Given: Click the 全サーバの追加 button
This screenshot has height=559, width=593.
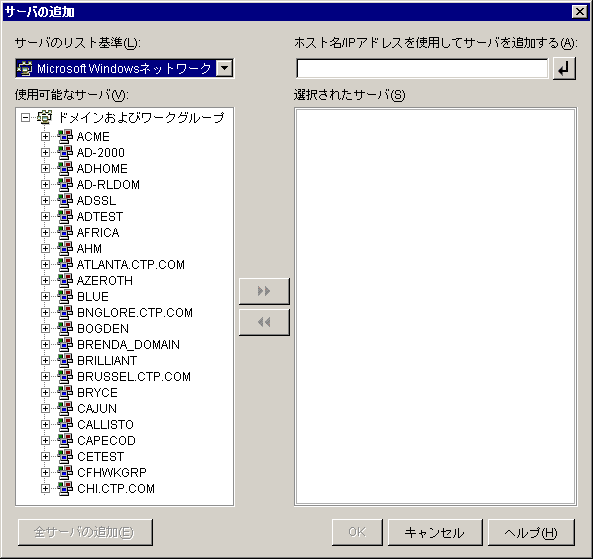Looking at the screenshot, I should point(85,532).
